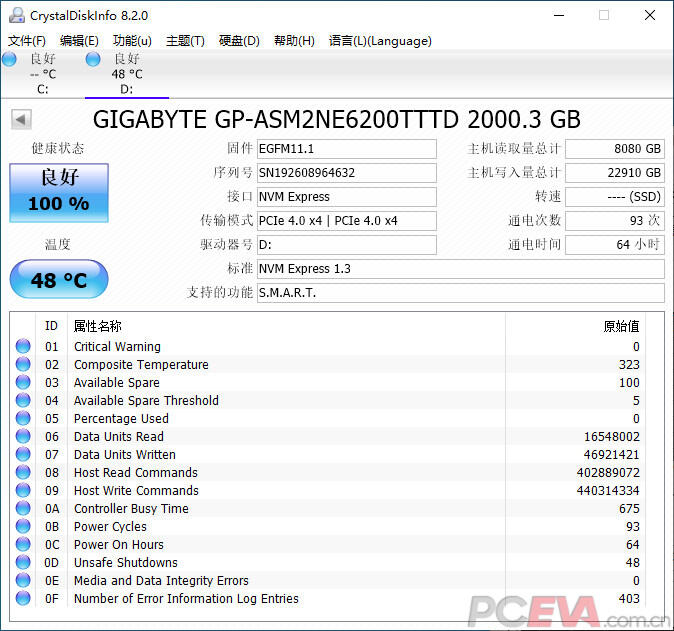Click the status orb for Data Units Read

point(23,436)
